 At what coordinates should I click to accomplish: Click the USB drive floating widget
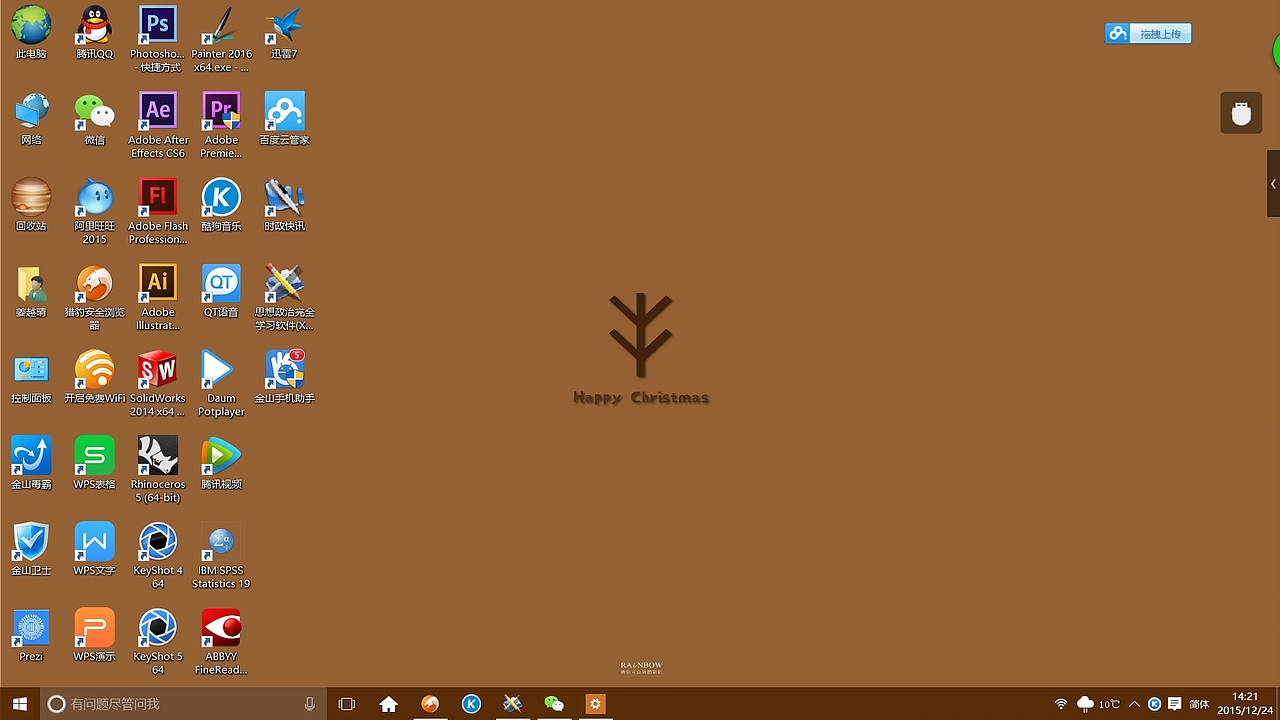click(x=1241, y=113)
